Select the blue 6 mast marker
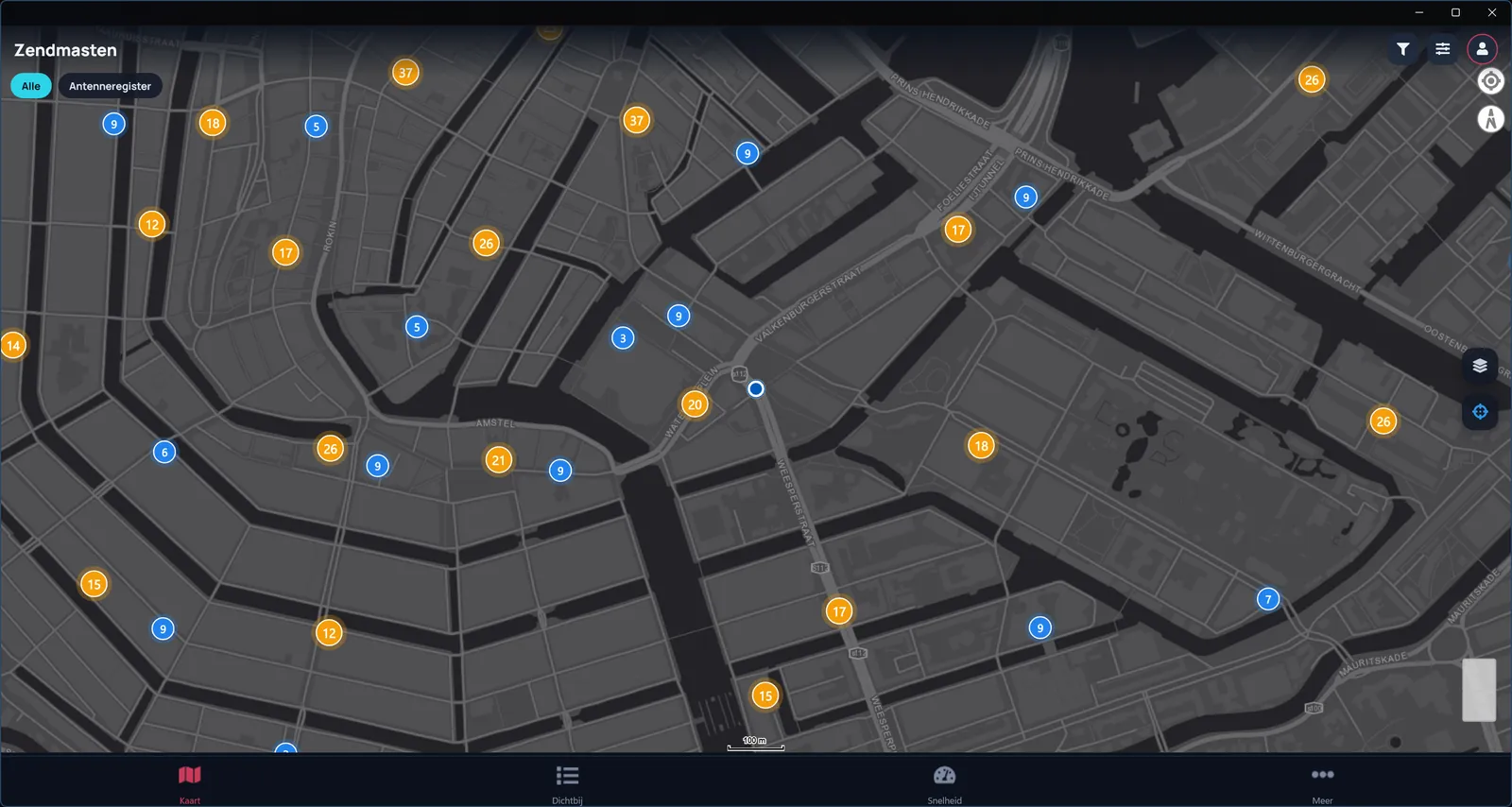 click(x=164, y=453)
